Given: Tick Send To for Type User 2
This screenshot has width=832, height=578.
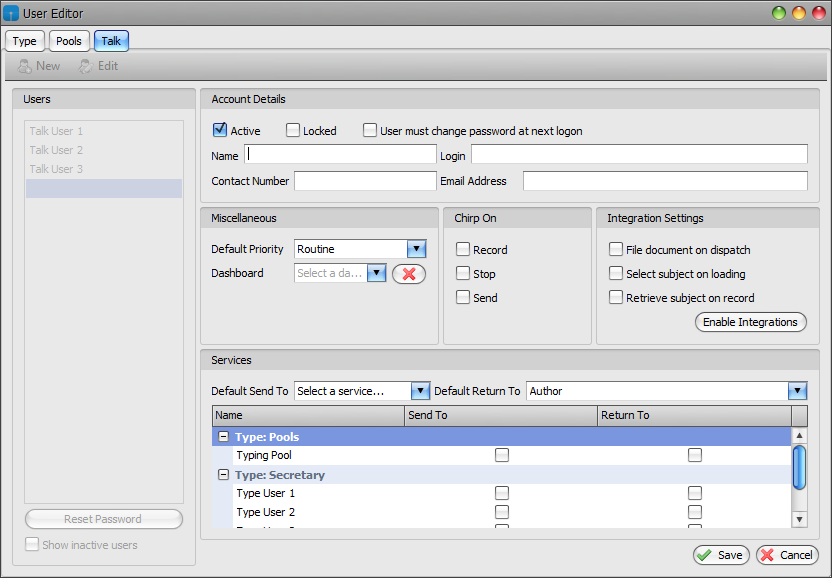Looking at the screenshot, I should [x=502, y=512].
